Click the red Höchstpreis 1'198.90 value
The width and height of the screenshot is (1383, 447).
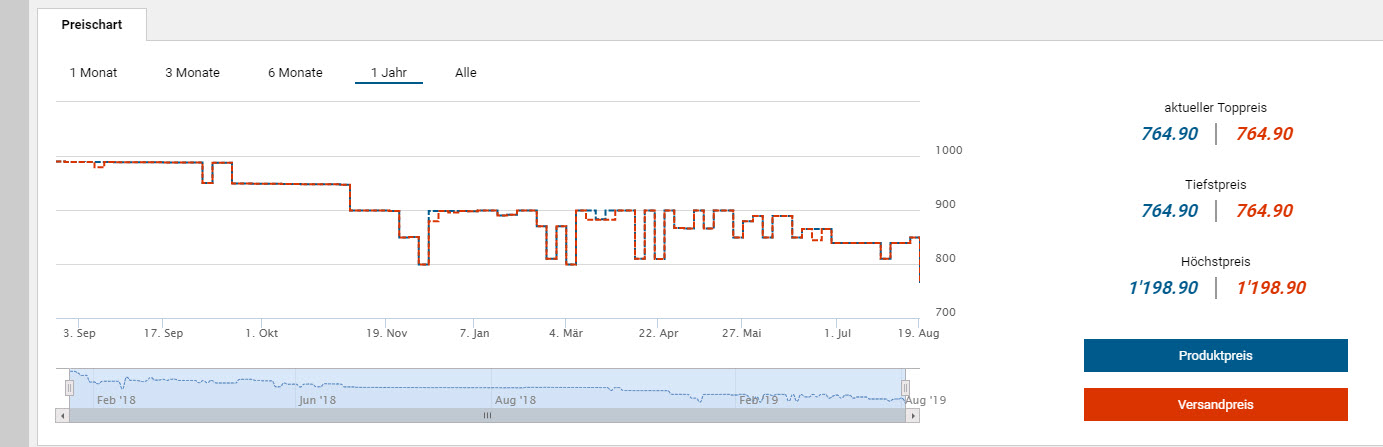1270,288
